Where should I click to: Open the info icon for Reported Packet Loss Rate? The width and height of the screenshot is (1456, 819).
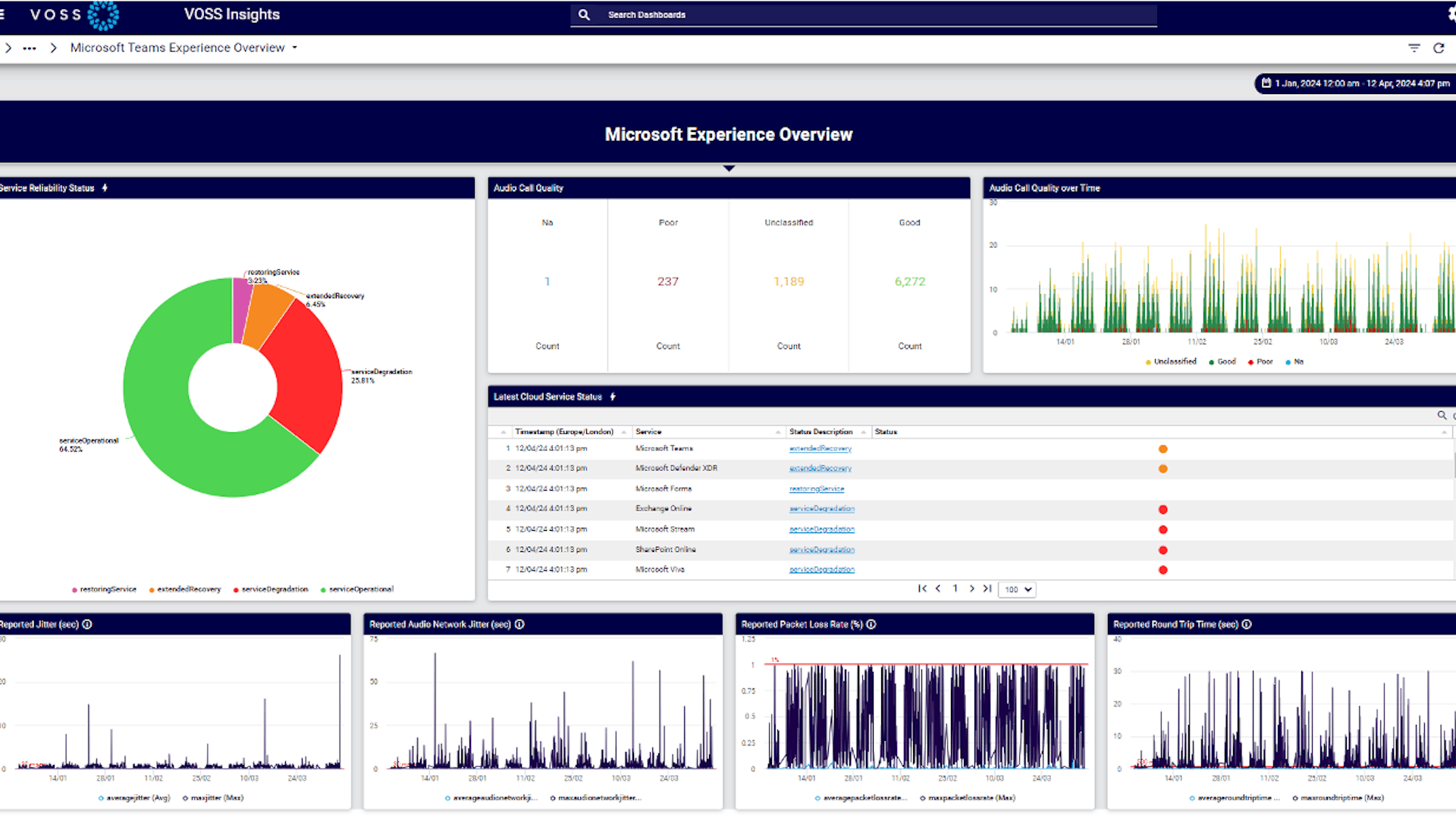tap(871, 625)
